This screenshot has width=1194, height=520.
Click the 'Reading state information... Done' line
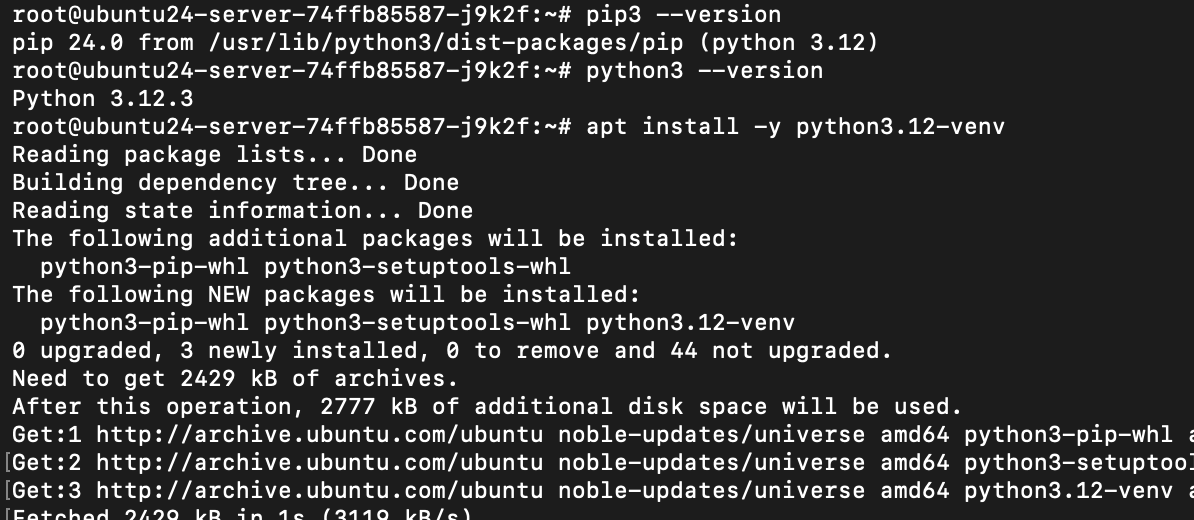point(242,211)
